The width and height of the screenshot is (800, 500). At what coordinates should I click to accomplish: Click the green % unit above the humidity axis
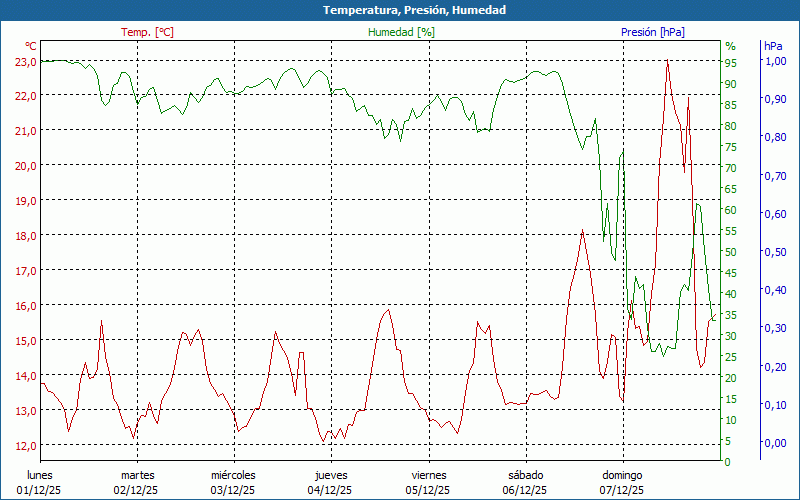click(x=730, y=46)
